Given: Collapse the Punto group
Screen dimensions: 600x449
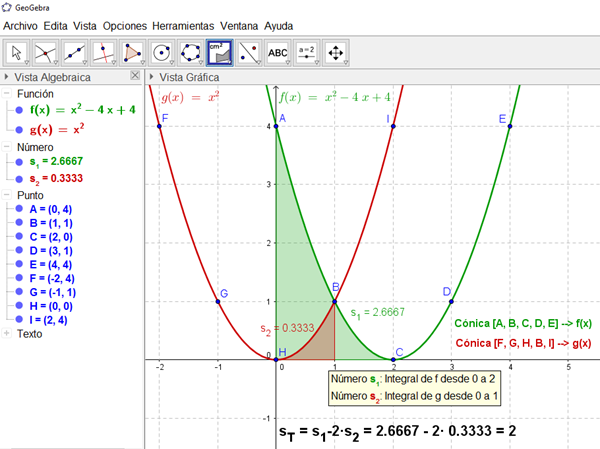Looking at the screenshot, I should pos(8,195).
